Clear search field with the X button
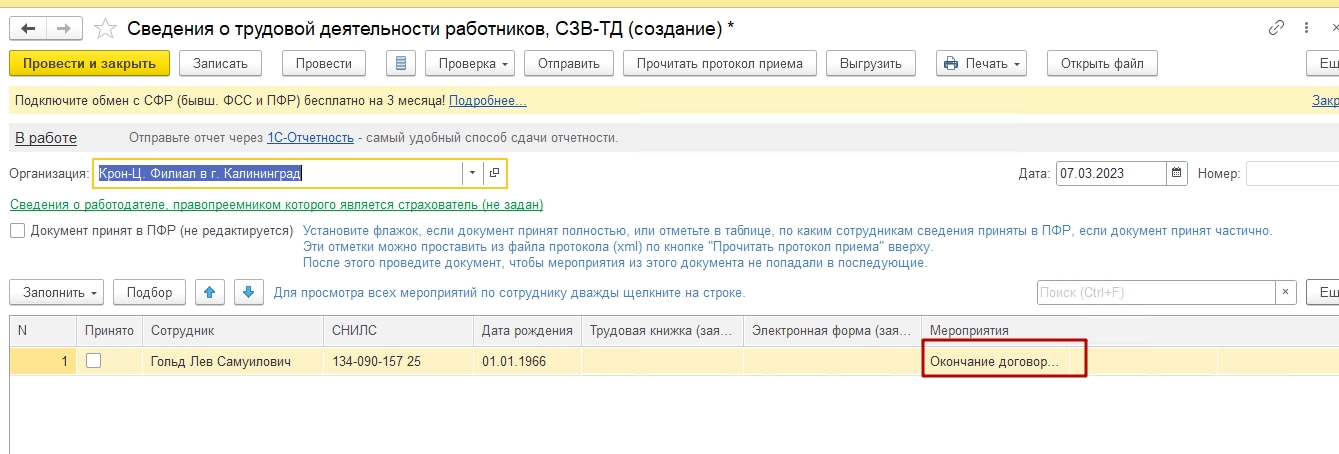Image resolution: width=1339 pixels, height=454 pixels. coord(1286,293)
